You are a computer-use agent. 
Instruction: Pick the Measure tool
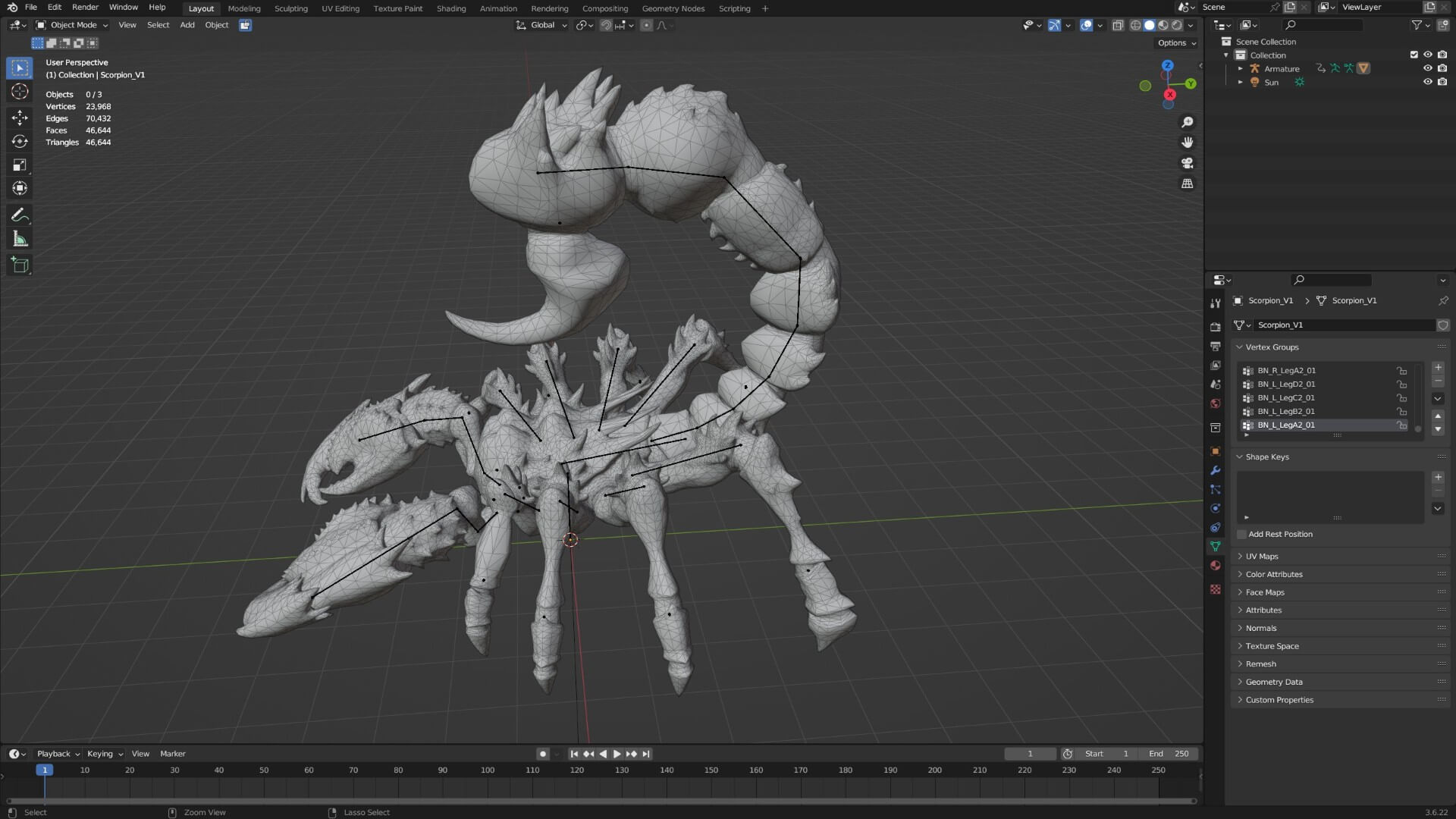(20, 240)
